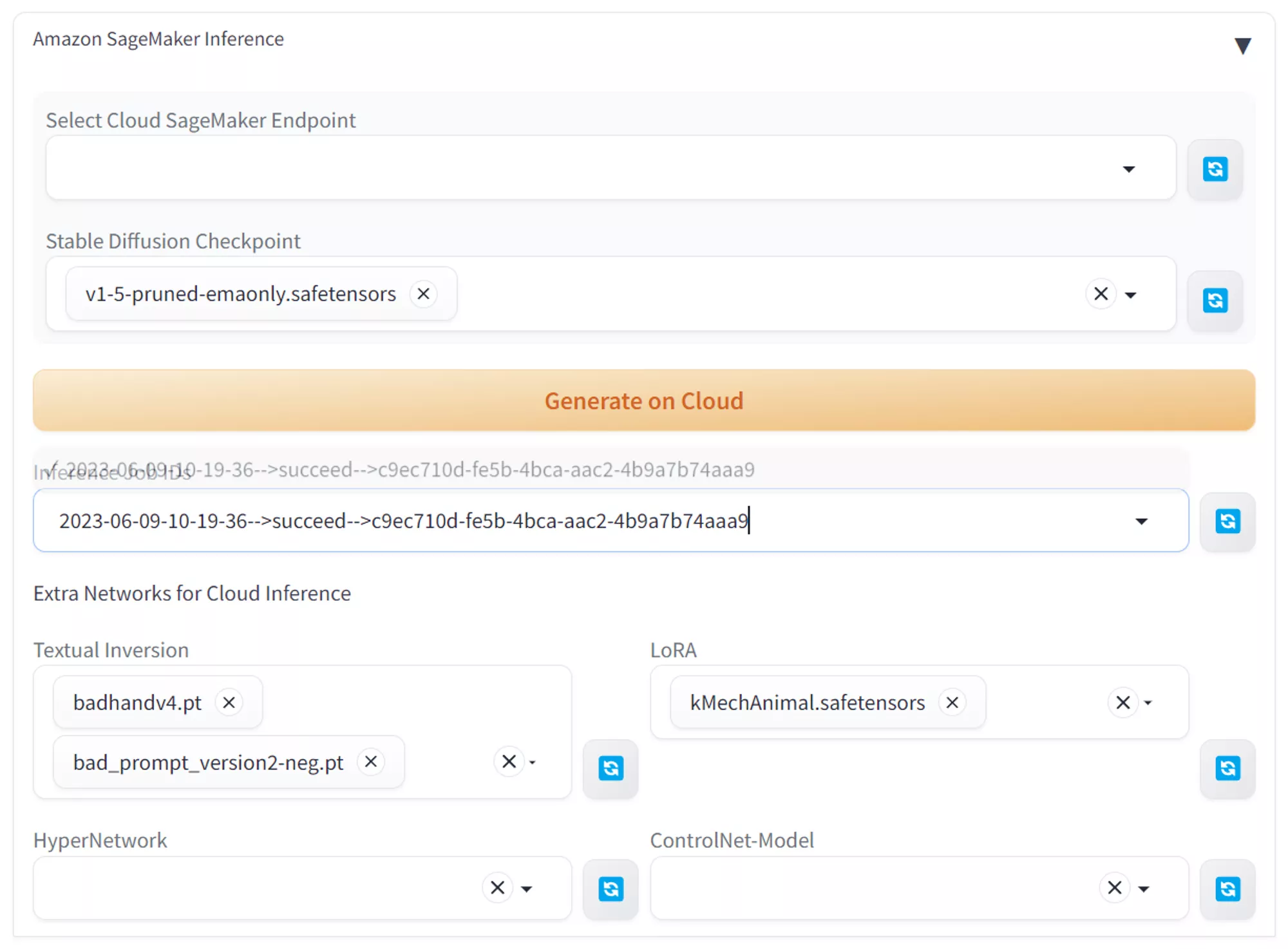Open the HyperNetwork dropdown arrow
1288x949 pixels.
point(527,889)
